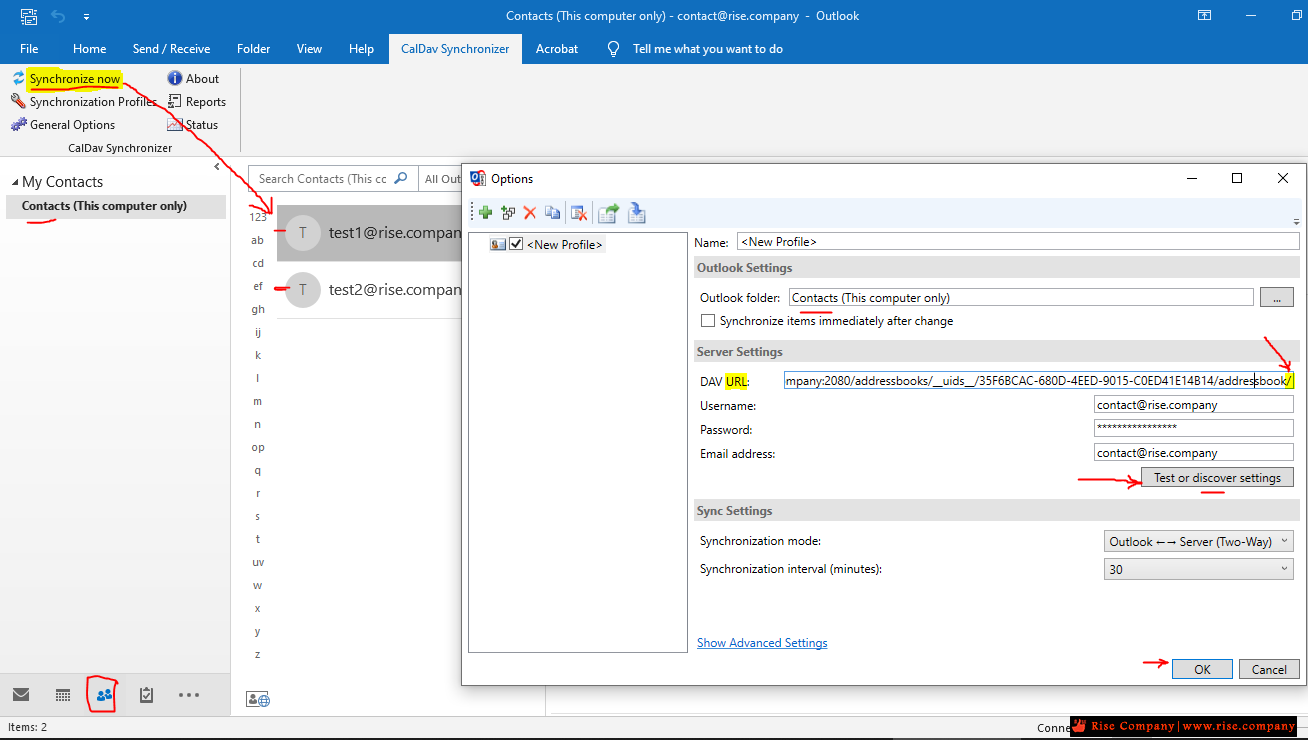Click the Email address field
Screen dimensions: 1308x740
1194,452
